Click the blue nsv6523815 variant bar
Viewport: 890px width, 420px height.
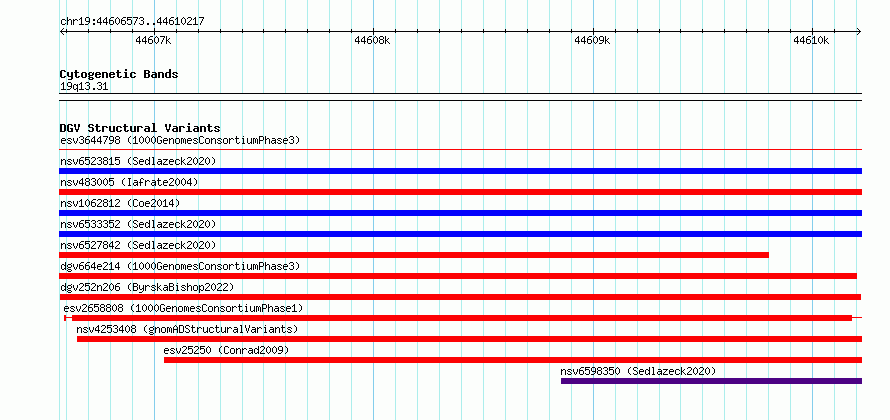(x=460, y=171)
